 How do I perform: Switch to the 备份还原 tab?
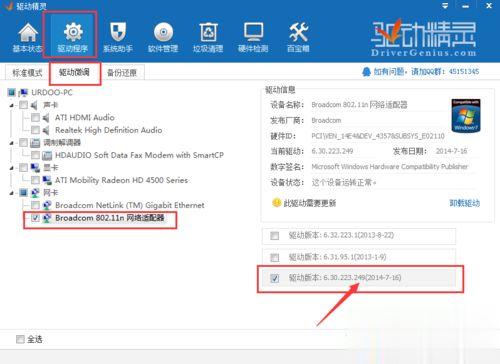point(122,72)
